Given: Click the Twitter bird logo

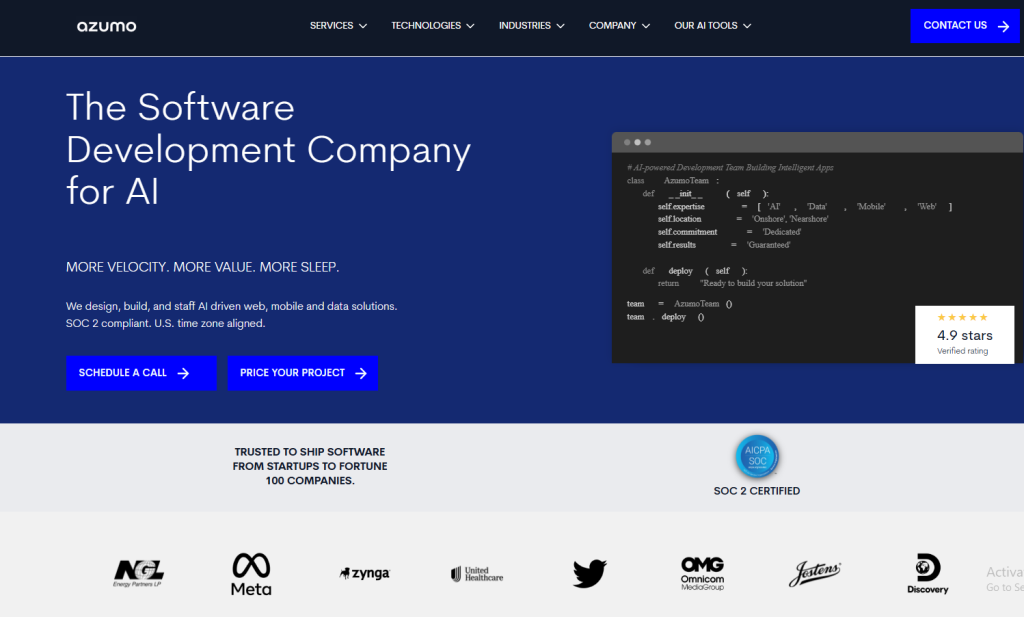Looking at the screenshot, I should tap(590, 573).
